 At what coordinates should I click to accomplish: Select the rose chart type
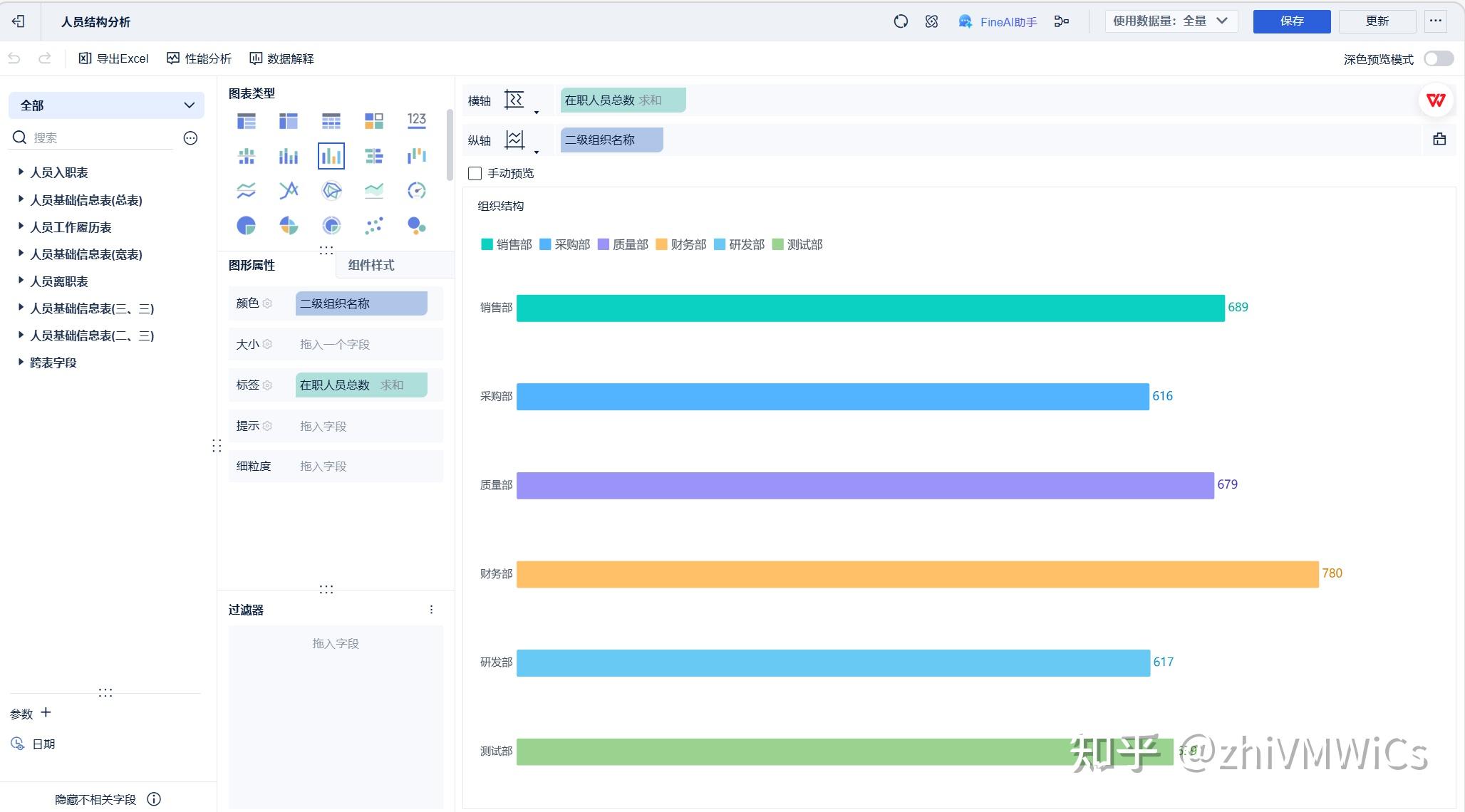(x=289, y=226)
